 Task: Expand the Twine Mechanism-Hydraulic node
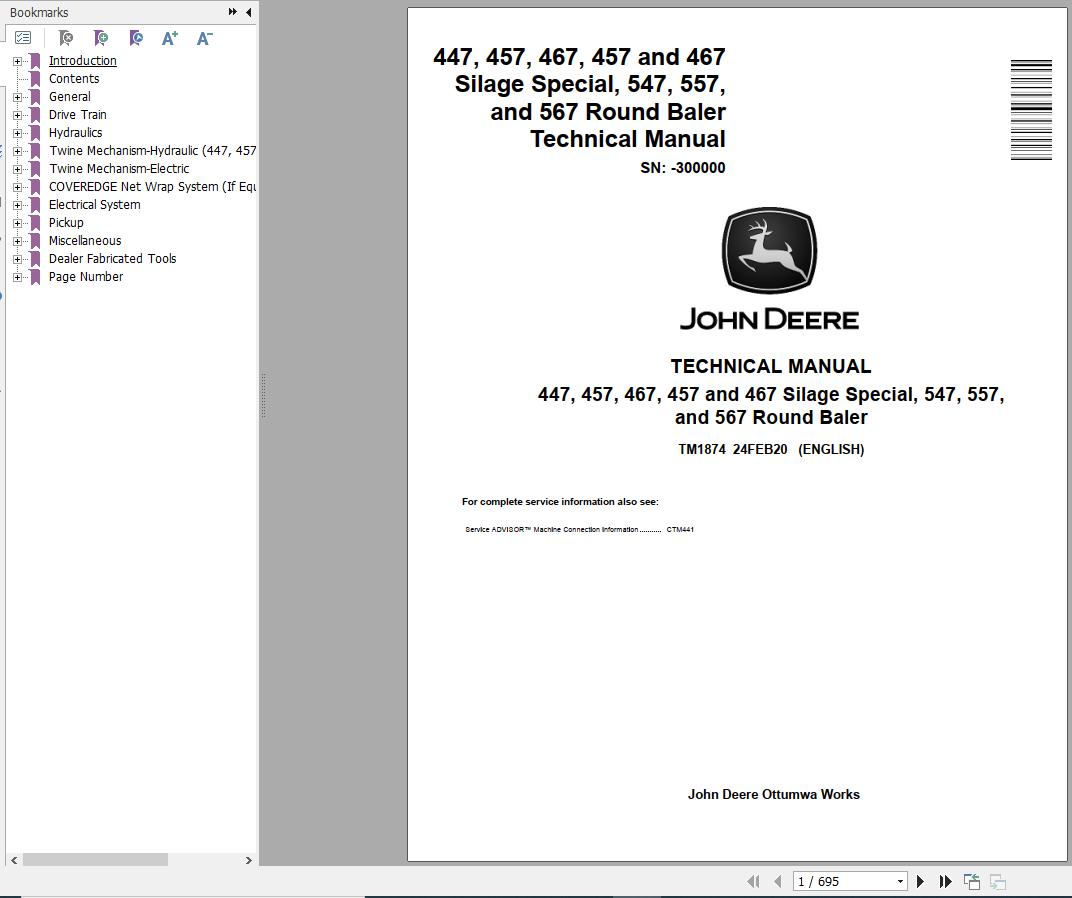click(17, 151)
